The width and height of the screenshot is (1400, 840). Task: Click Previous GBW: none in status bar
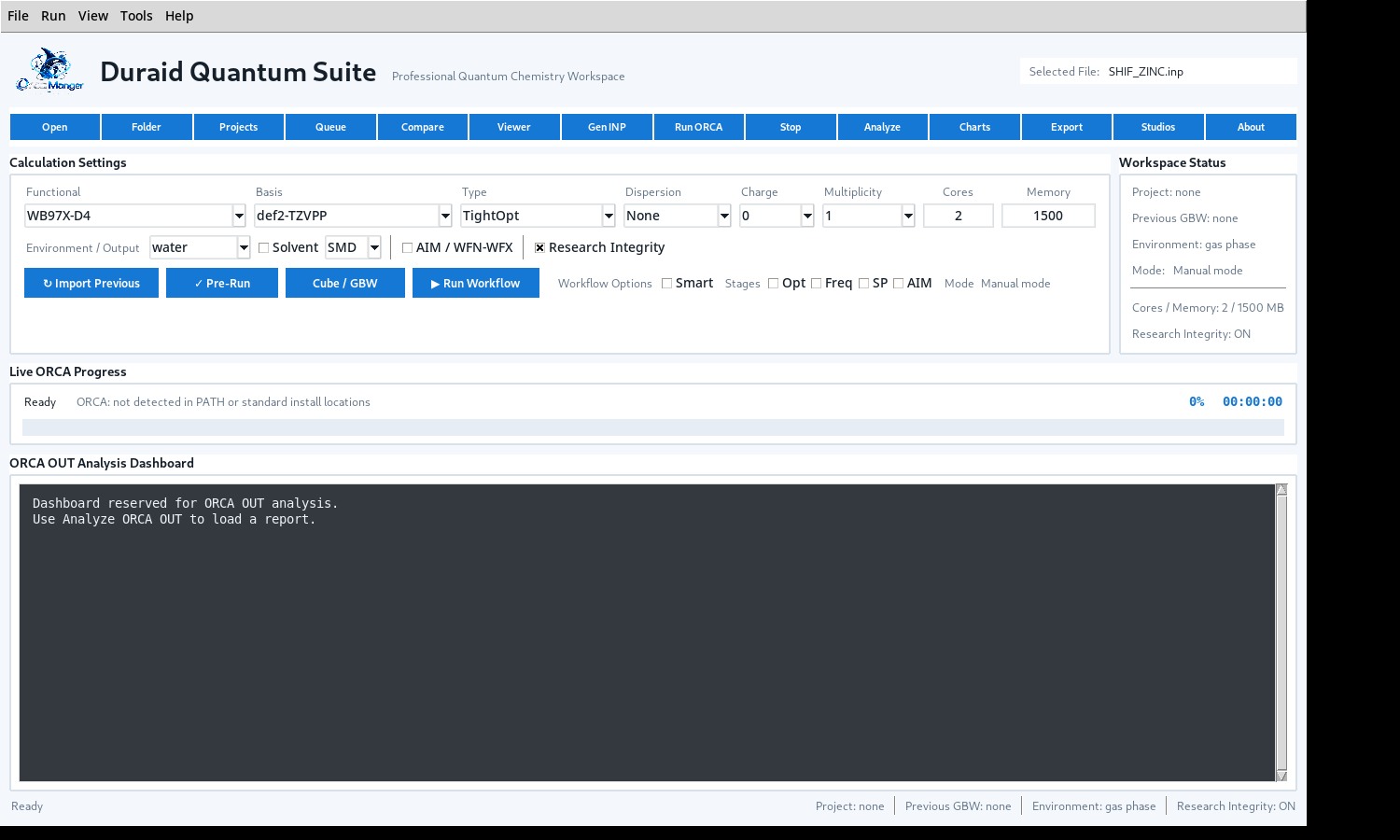tap(958, 806)
